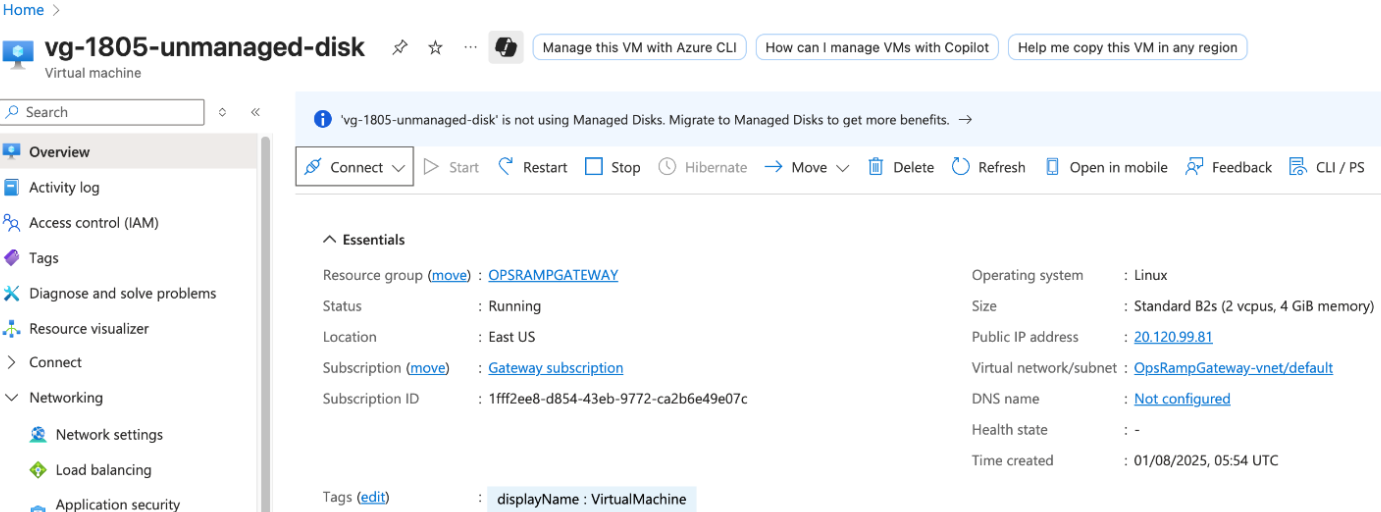Click the Load balancing icon
Image resolution: width=1381 pixels, height=512 pixels.
pos(38,470)
